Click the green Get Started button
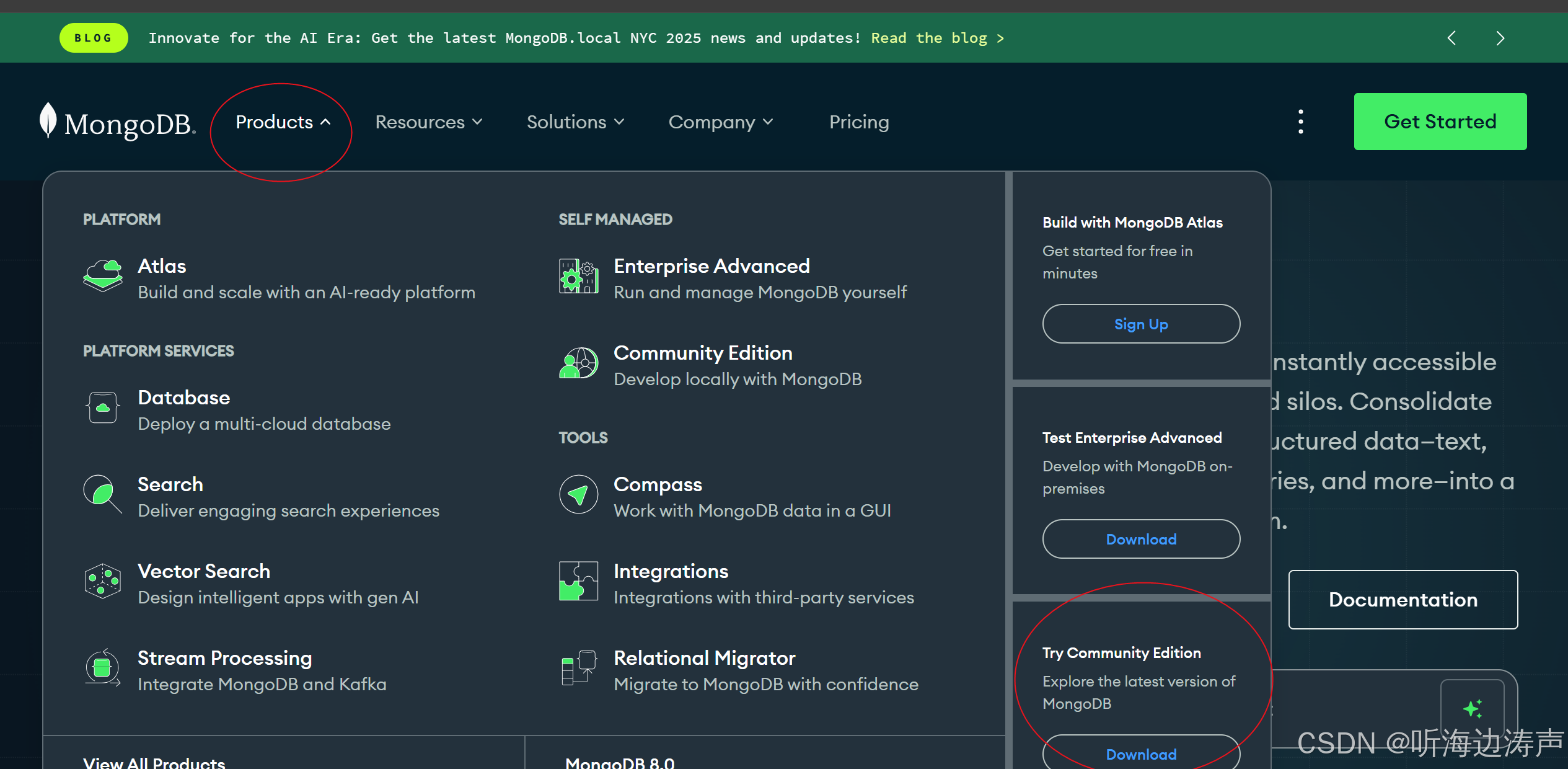 click(x=1440, y=122)
